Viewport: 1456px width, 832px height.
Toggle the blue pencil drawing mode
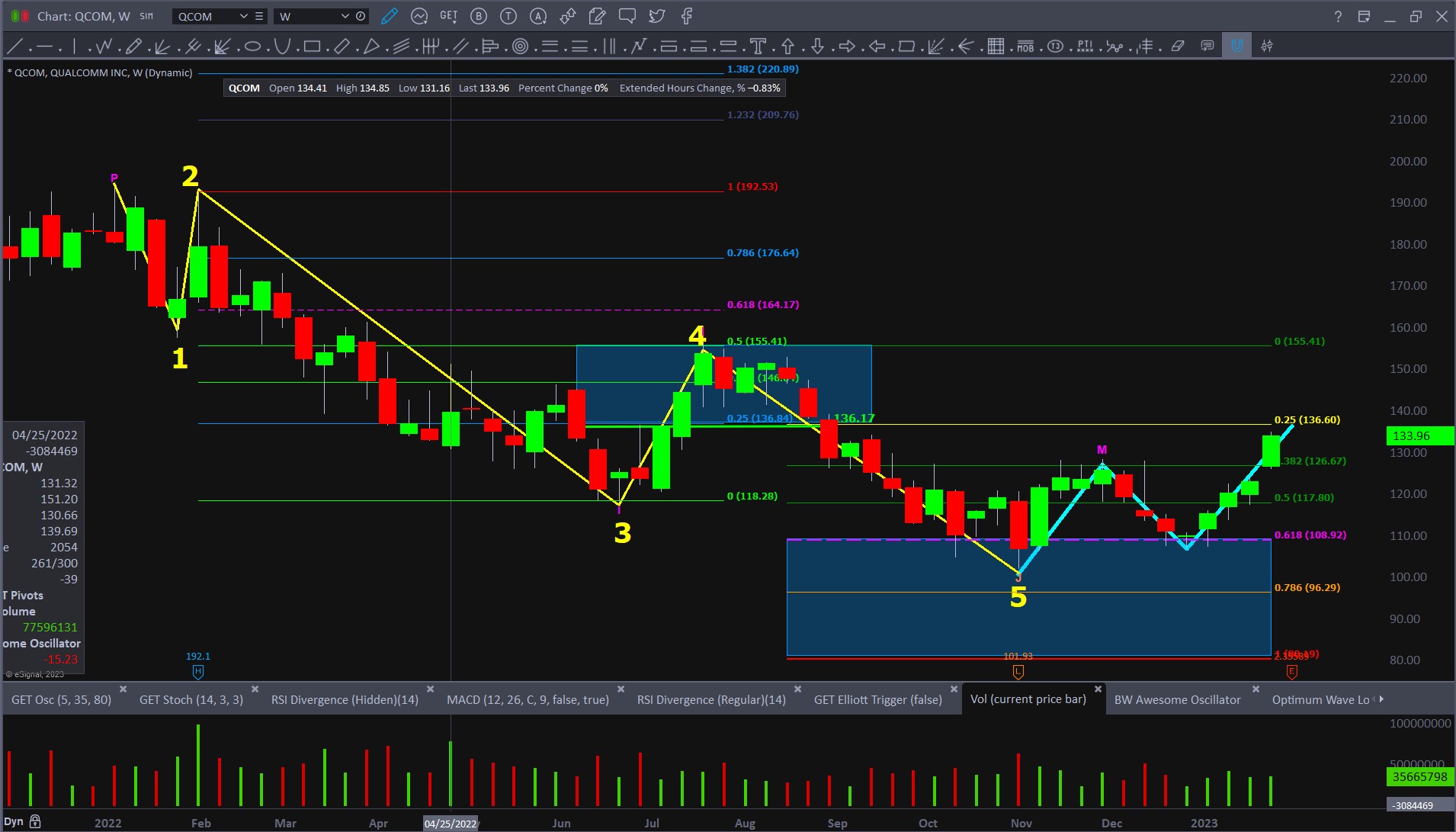[x=389, y=16]
